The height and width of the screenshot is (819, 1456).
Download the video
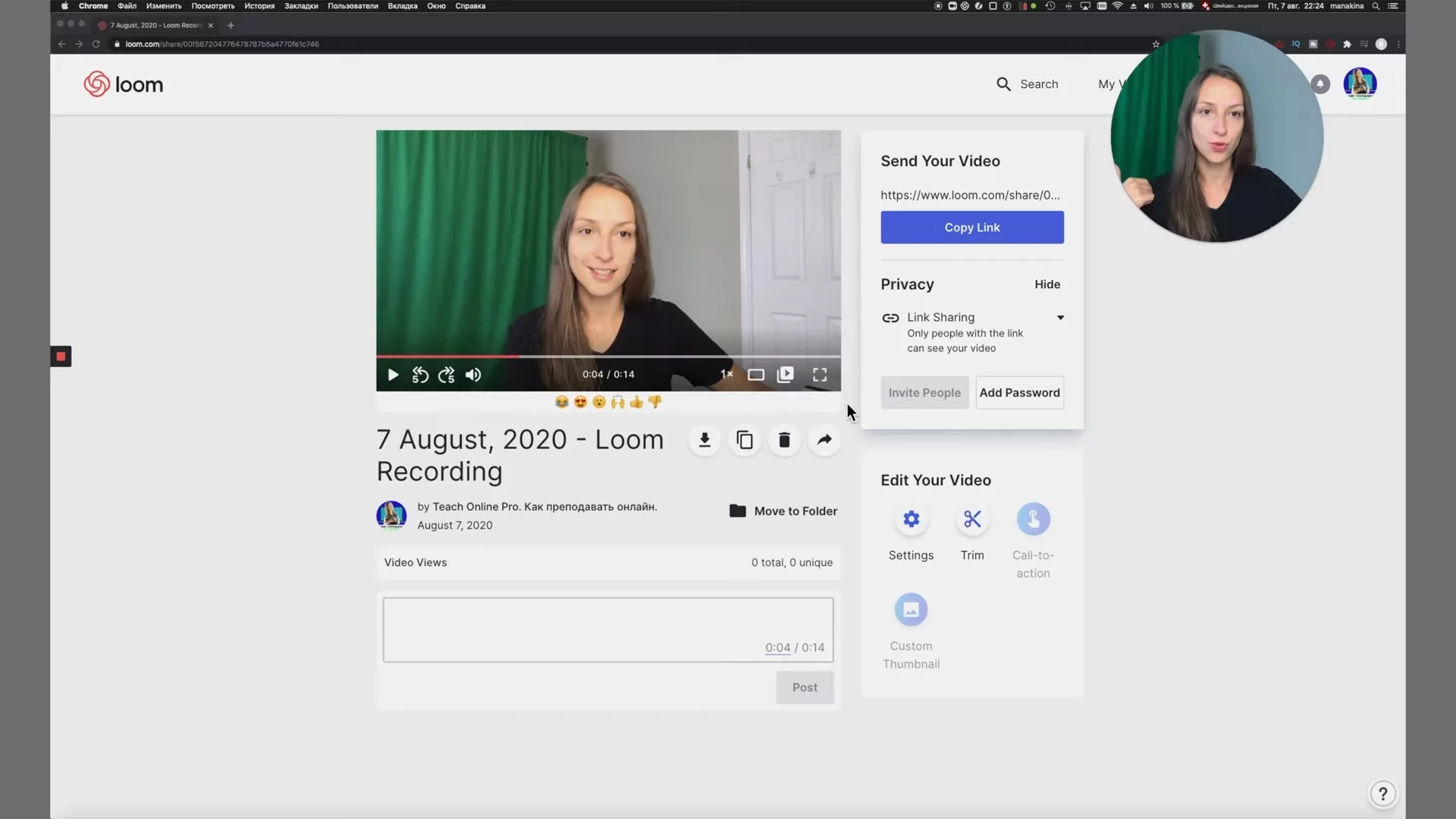[704, 440]
